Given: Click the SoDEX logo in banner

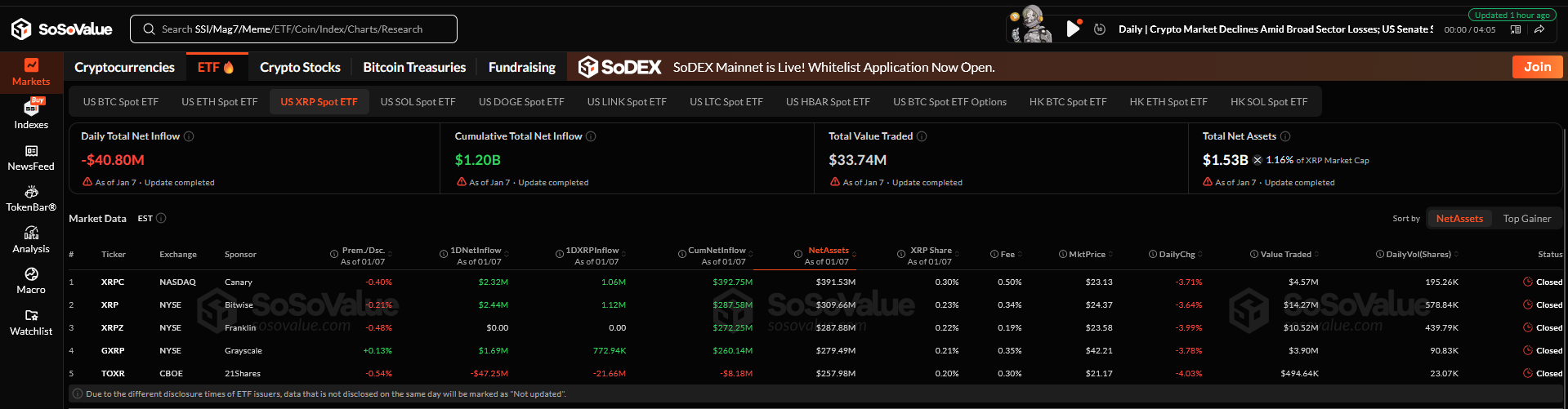Looking at the screenshot, I should pos(620,67).
